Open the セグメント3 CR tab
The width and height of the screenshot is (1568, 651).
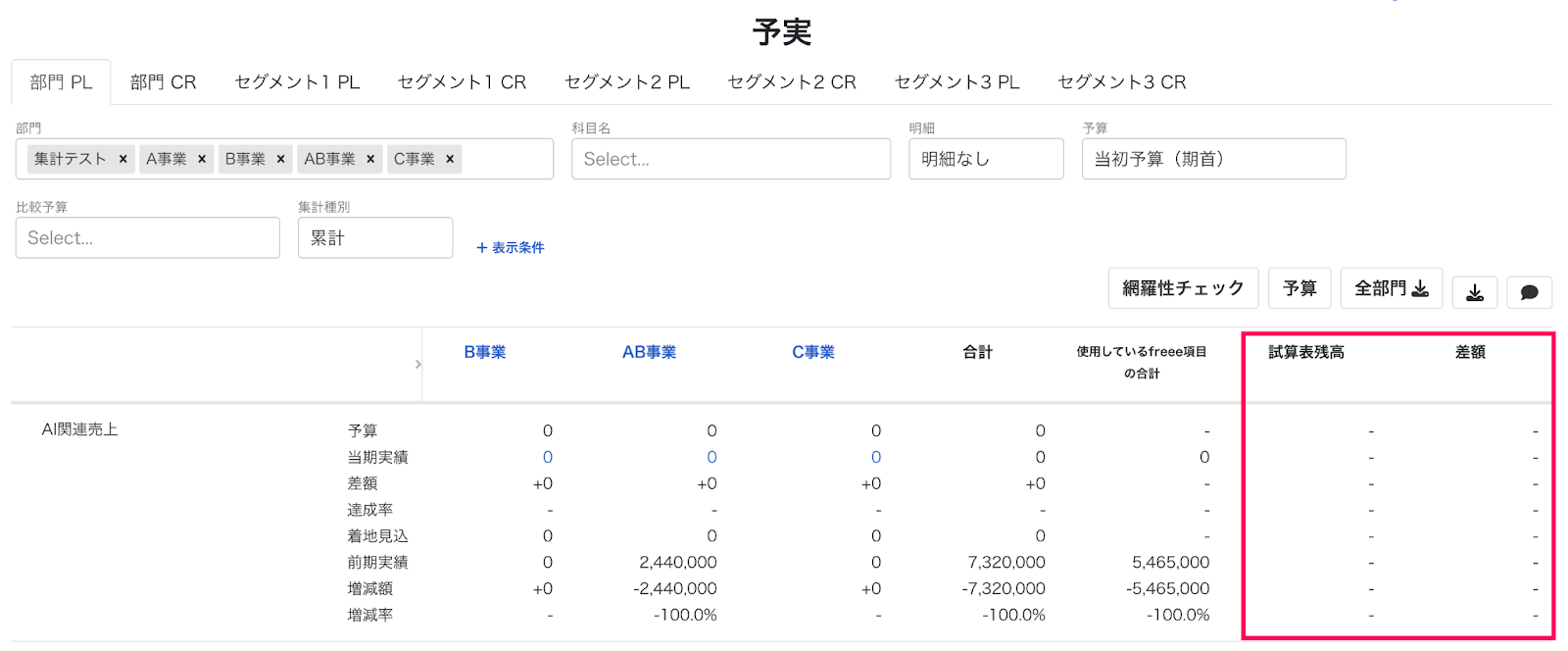pos(1122,82)
